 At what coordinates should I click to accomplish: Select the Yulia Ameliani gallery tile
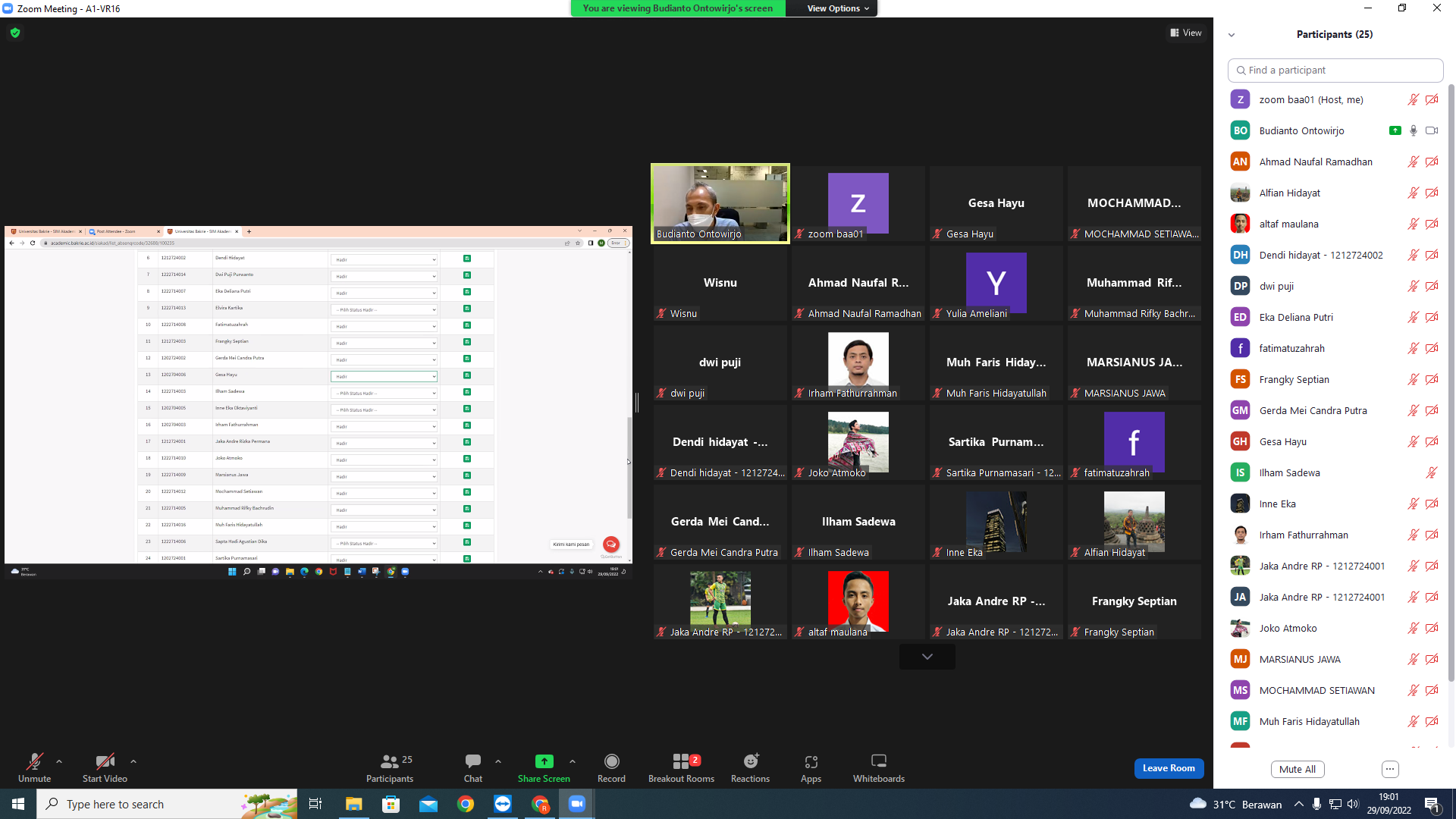(x=996, y=283)
